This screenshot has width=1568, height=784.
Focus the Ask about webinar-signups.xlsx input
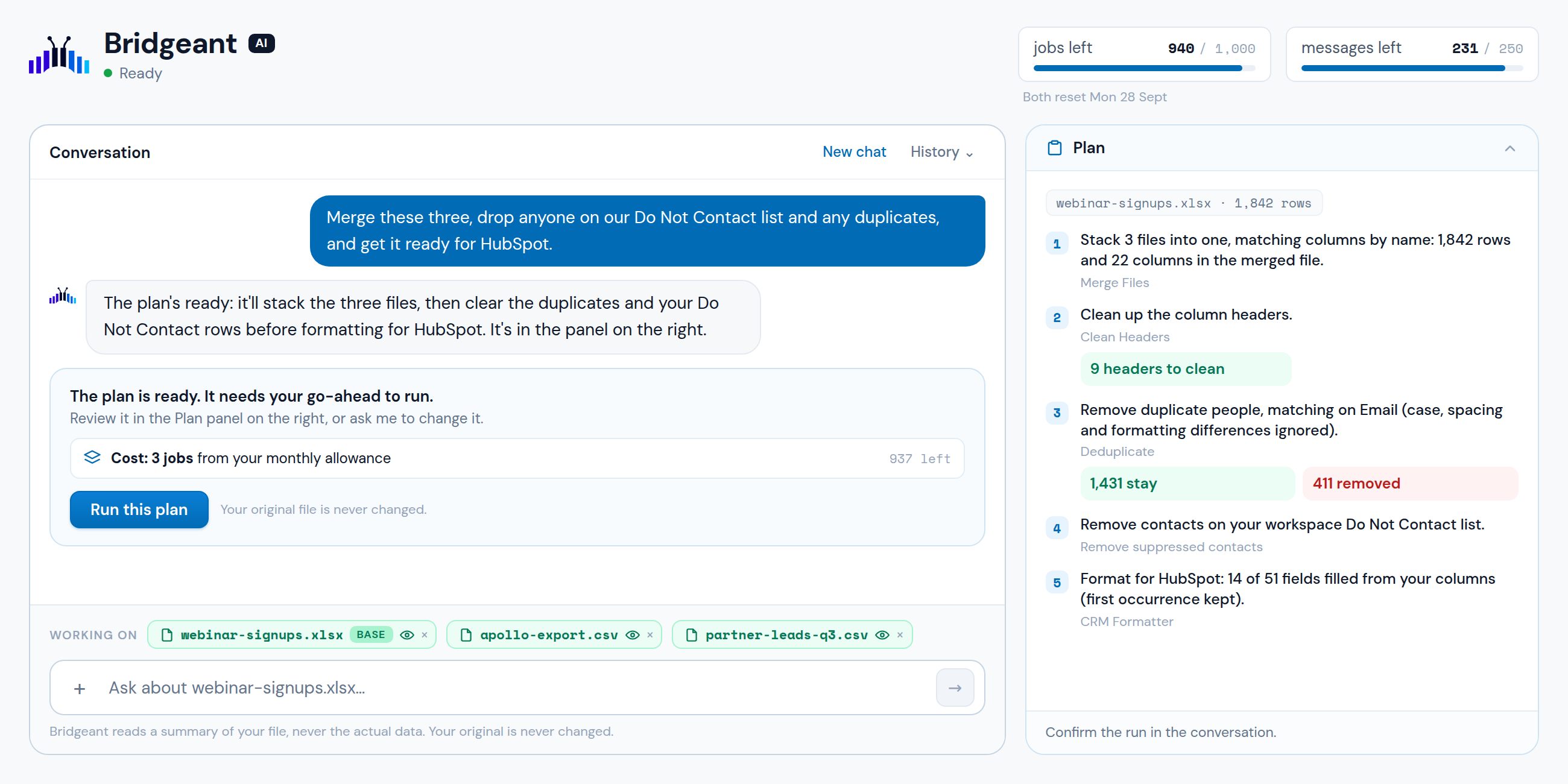(x=516, y=688)
